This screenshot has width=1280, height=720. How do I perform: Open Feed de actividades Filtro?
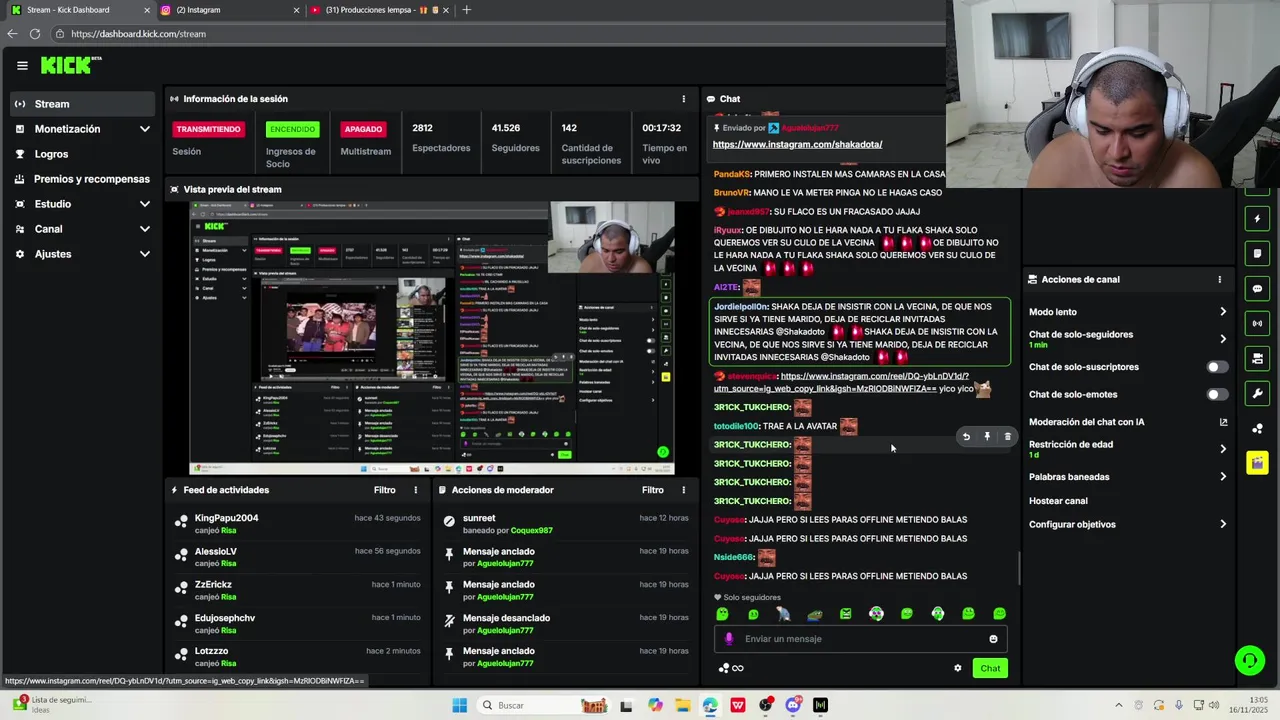[x=385, y=490]
